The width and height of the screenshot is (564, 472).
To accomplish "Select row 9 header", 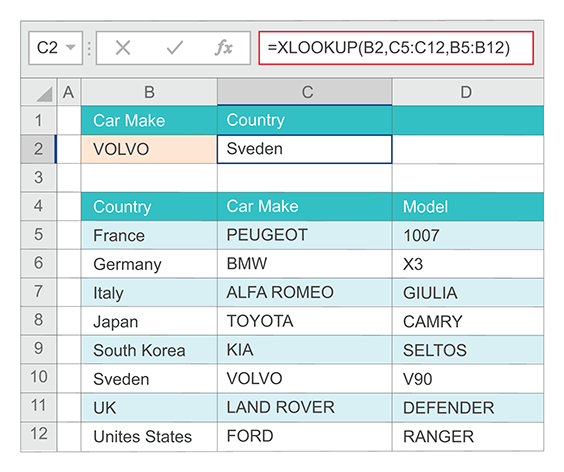I will 39,349.
